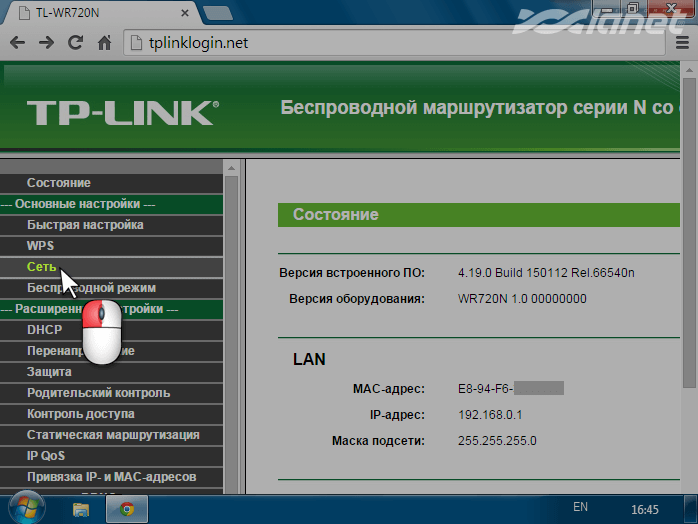Open Статическая маршрутизация section
The height and width of the screenshot is (524, 698).
(113, 435)
